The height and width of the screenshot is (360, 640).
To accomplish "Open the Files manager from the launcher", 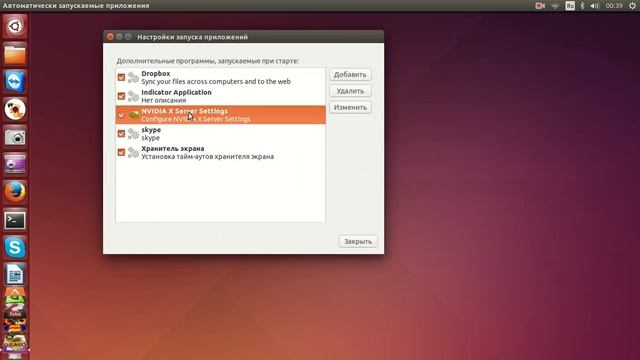I will coord(15,54).
